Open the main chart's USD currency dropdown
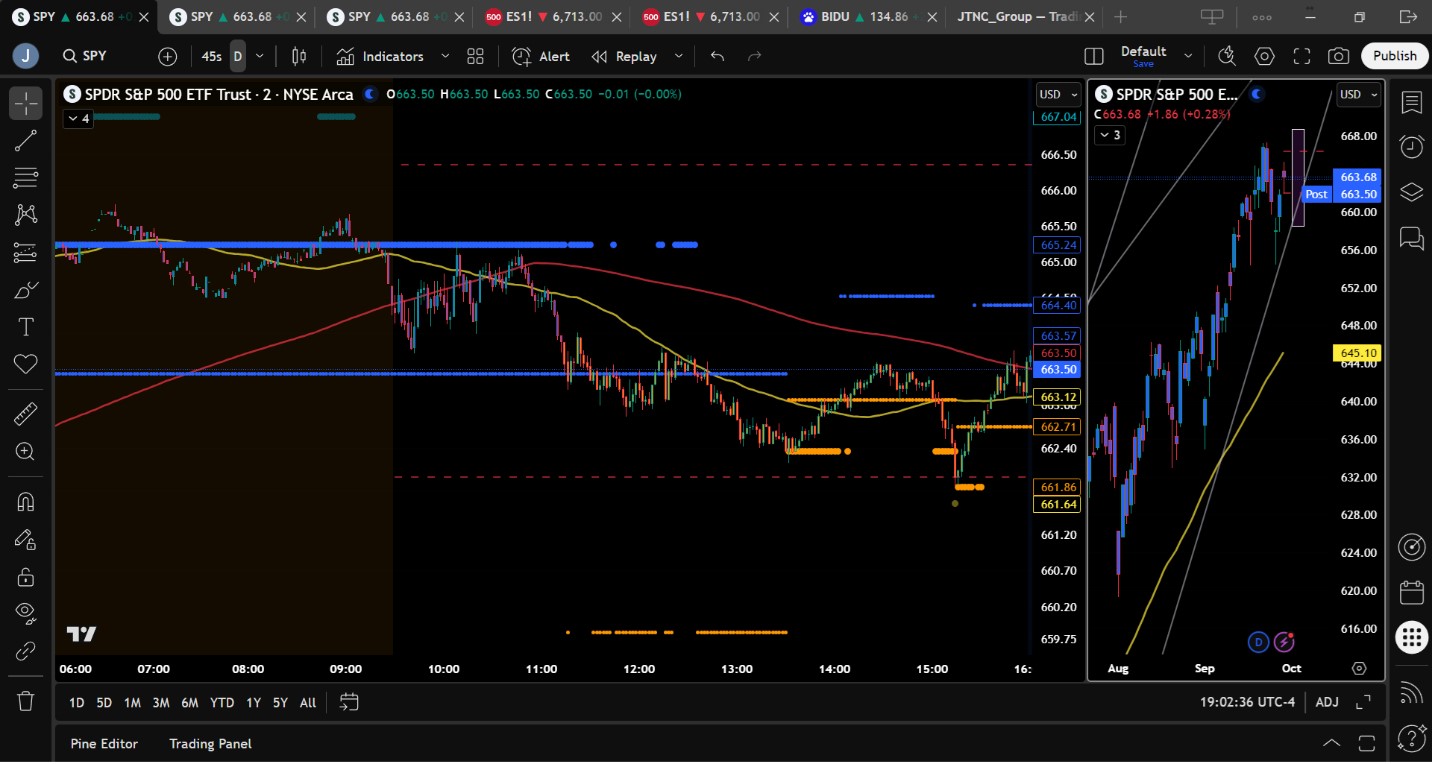This screenshot has width=1432, height=764. (x=1058, y=94)
